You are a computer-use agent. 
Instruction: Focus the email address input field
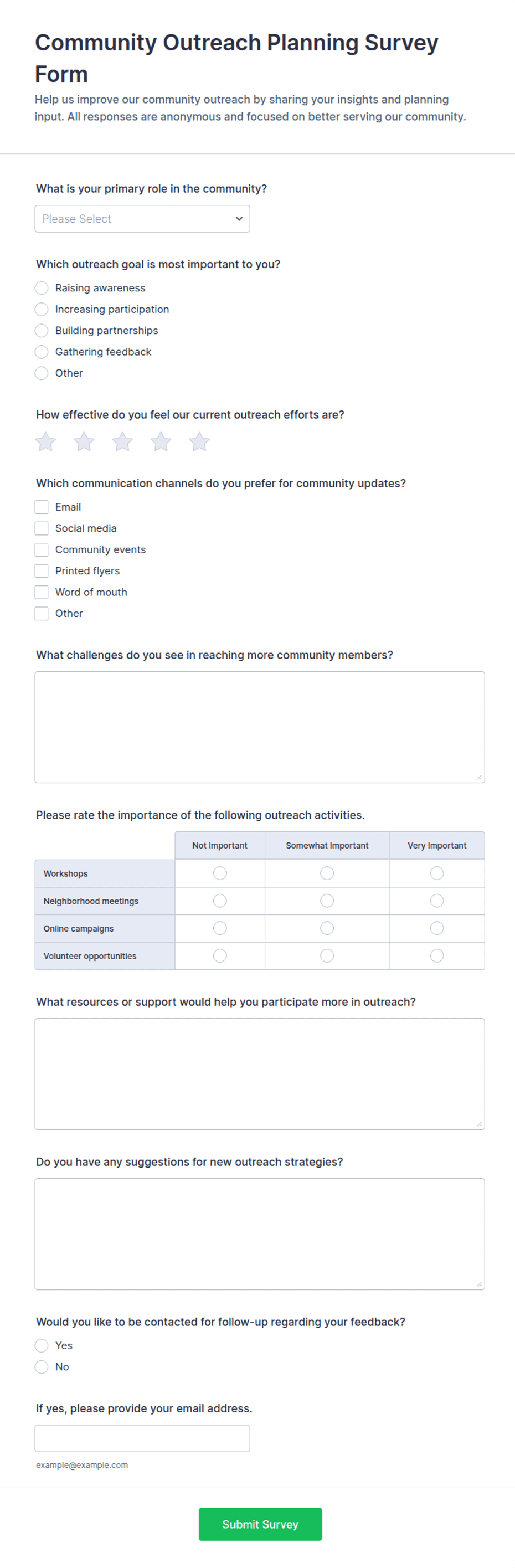coord(142,1438)
